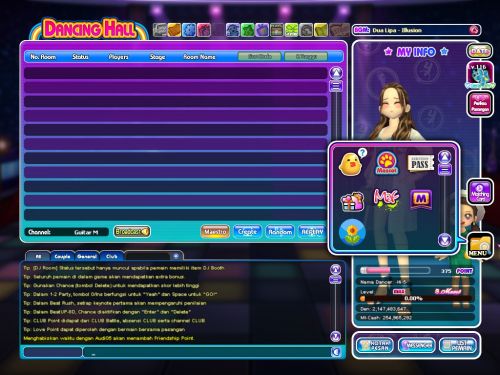Screen dimensions: 500x375
Task: Click the BGM red arrow button
Action: point(474,30)
